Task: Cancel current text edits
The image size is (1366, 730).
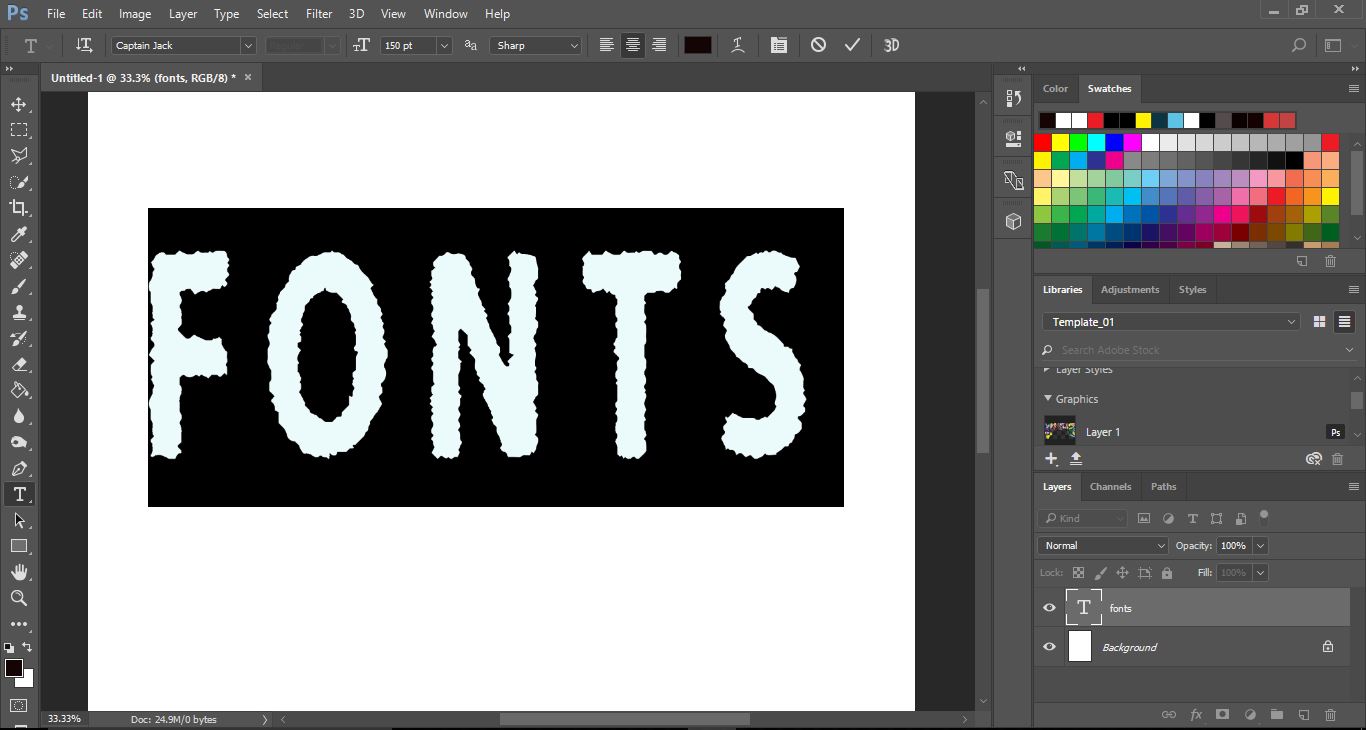Action: [x=818, y=45]
